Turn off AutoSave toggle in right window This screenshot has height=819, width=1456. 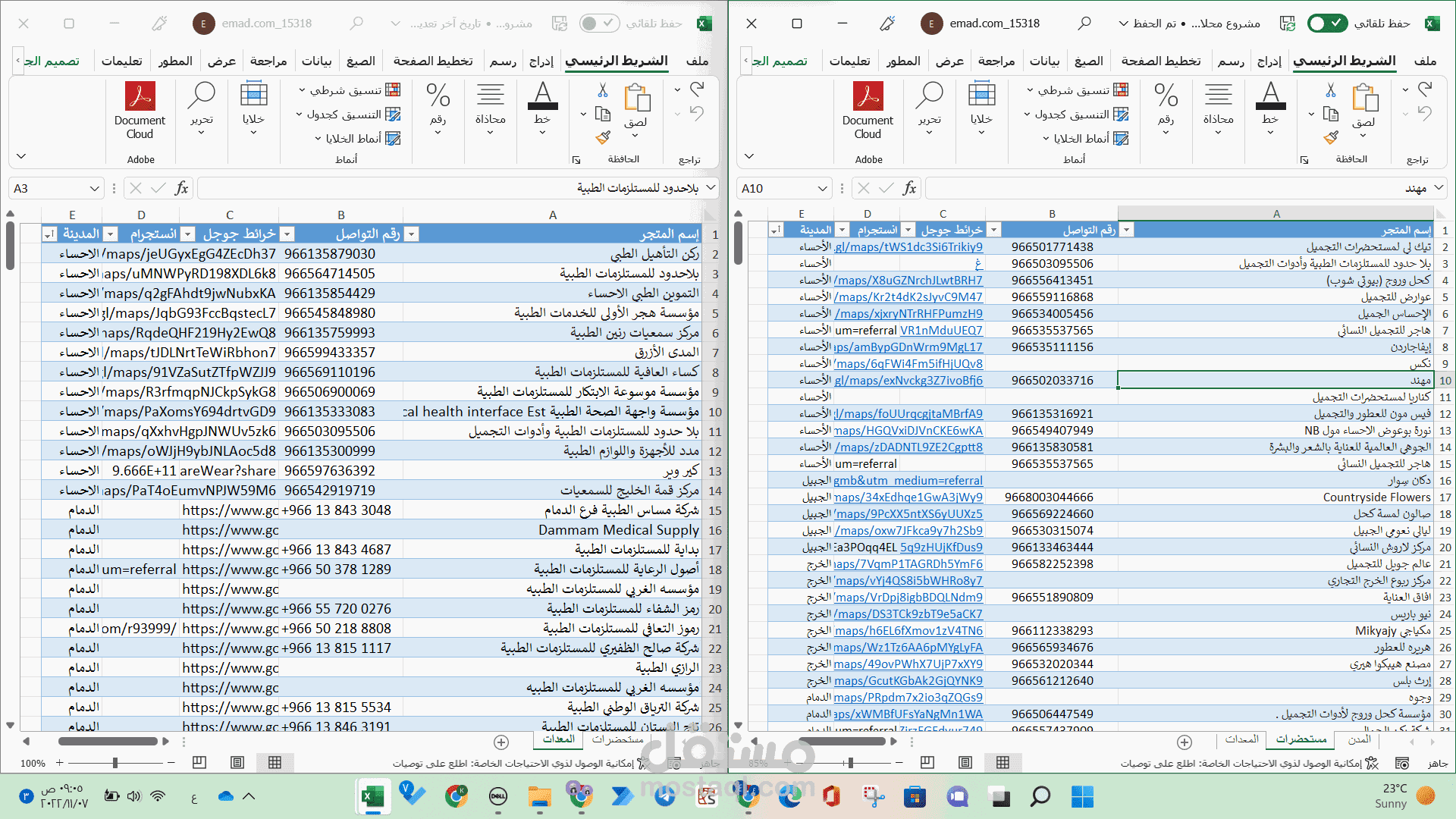[1326, 24]
